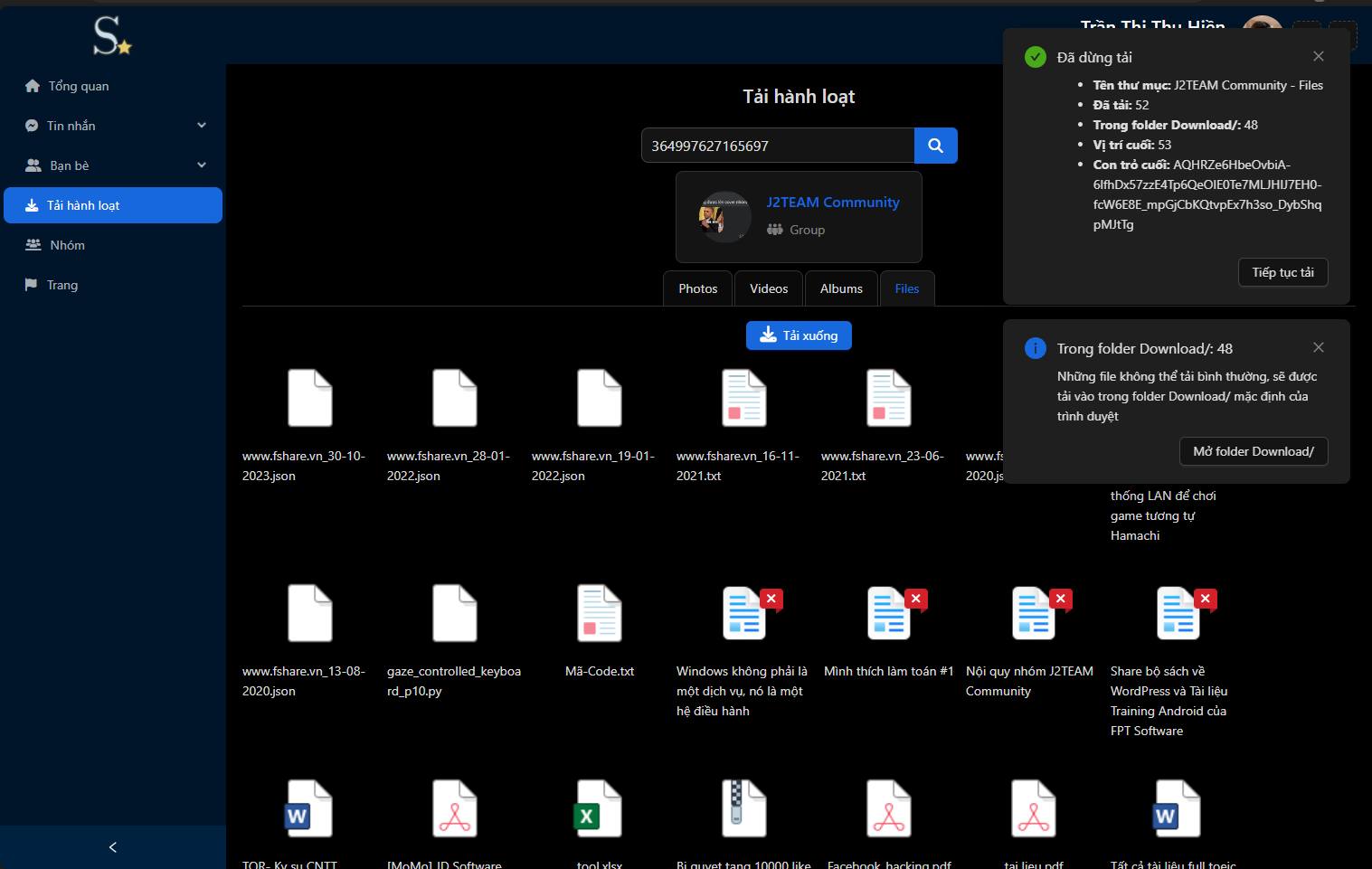Select gaze_controlled_keyboard_p10.py file icon

tap(455, 613)
